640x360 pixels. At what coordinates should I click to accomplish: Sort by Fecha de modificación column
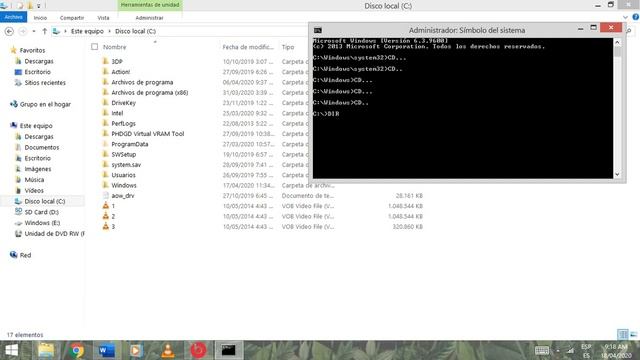[248, 47]
